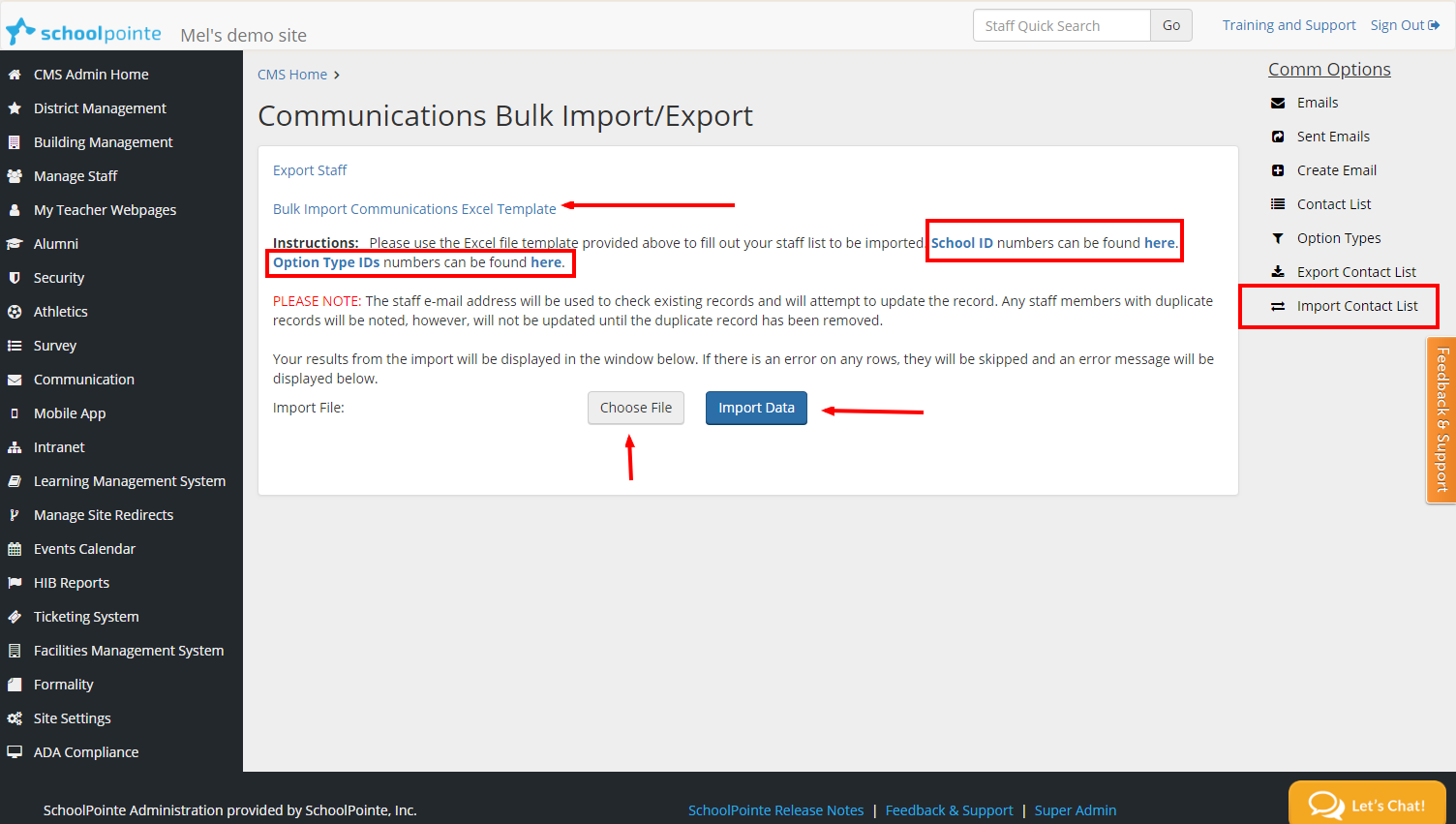
Task: Click the funnel icon for Option Types
Action: coord(1278,238)
